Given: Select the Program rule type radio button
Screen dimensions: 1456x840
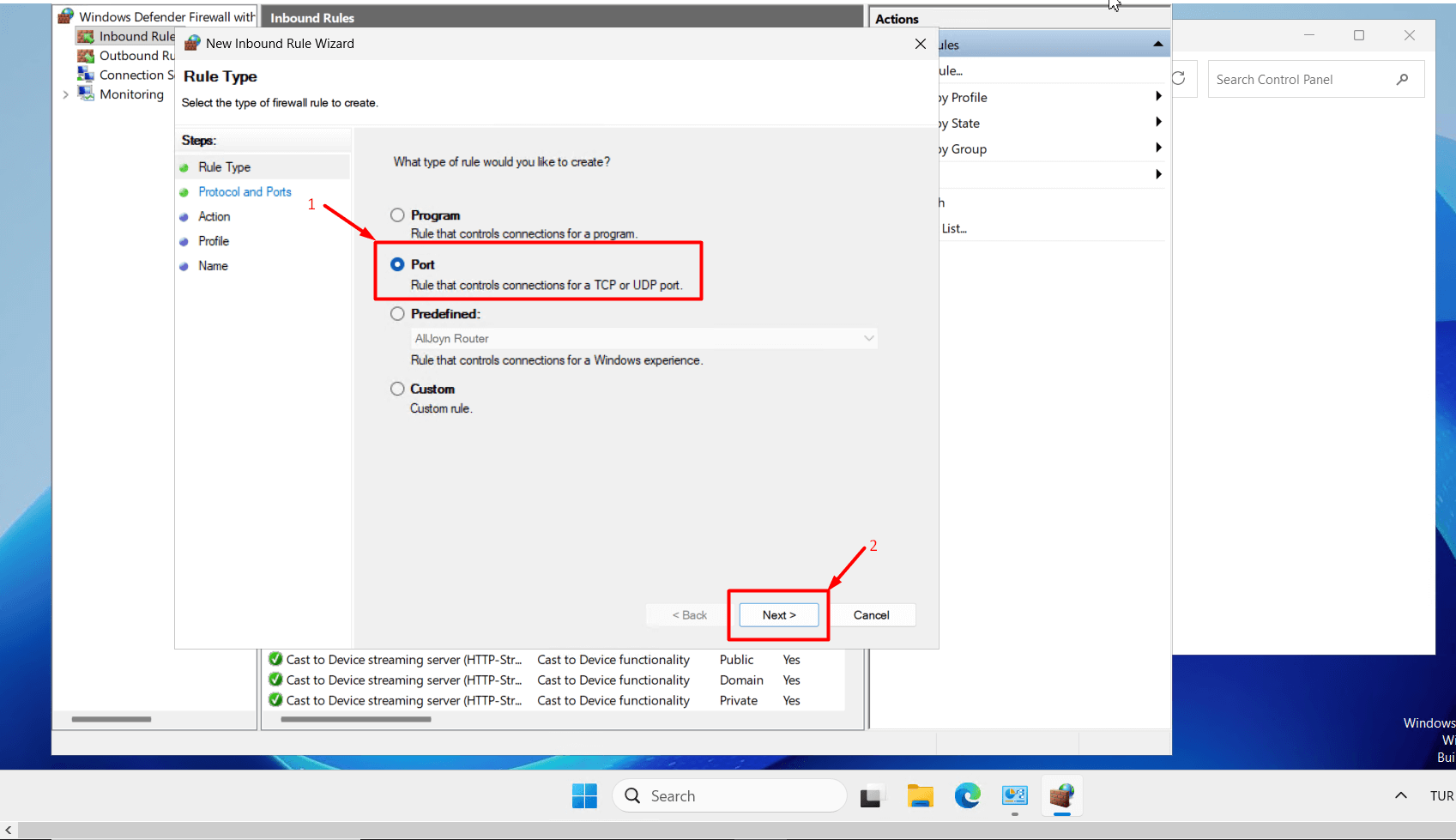Looking at the screenshot, I should 397,215.
